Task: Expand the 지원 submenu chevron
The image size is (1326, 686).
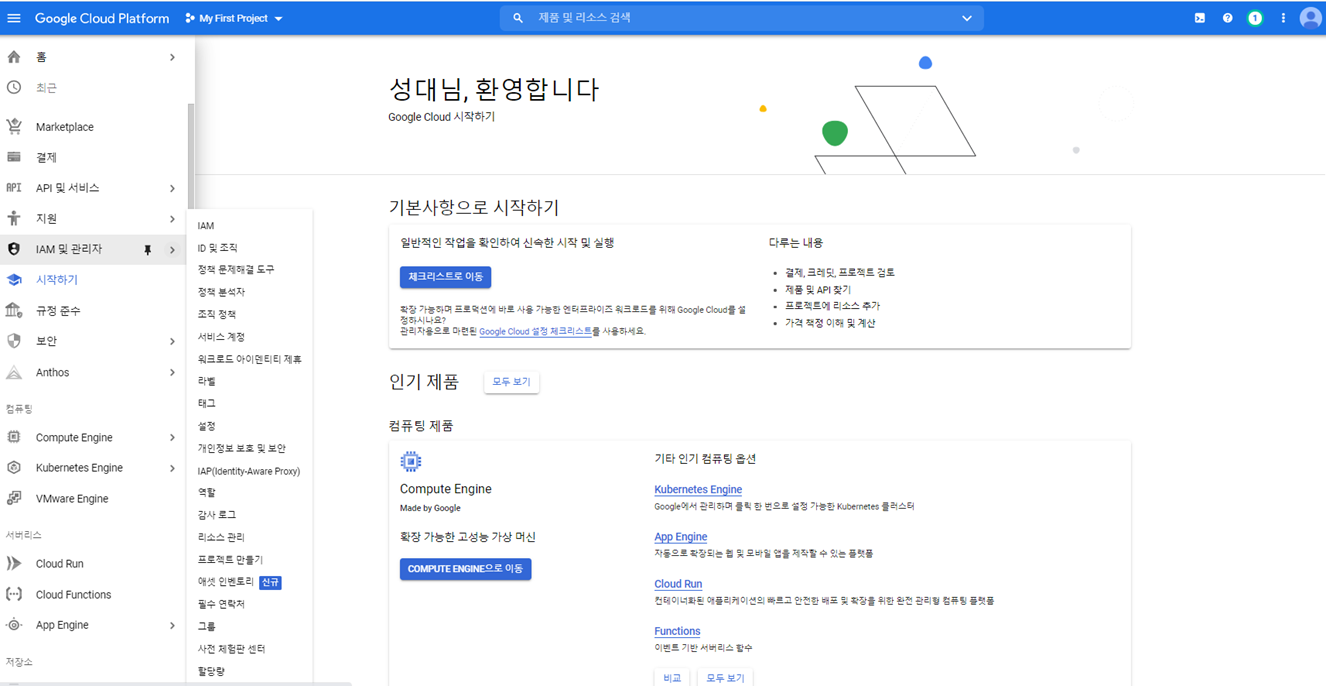Action: (x=172, y=218)
